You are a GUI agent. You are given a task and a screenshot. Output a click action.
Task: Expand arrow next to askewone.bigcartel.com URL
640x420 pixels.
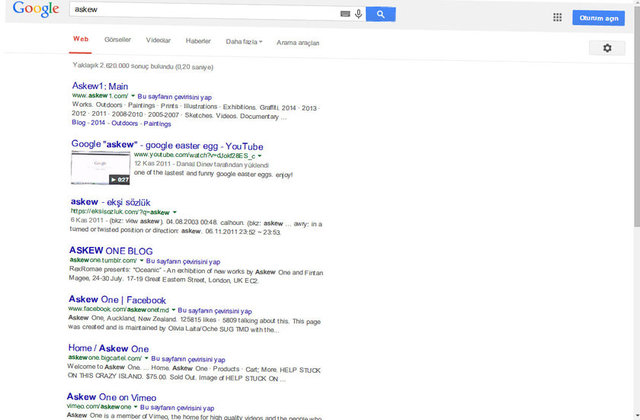147,358
